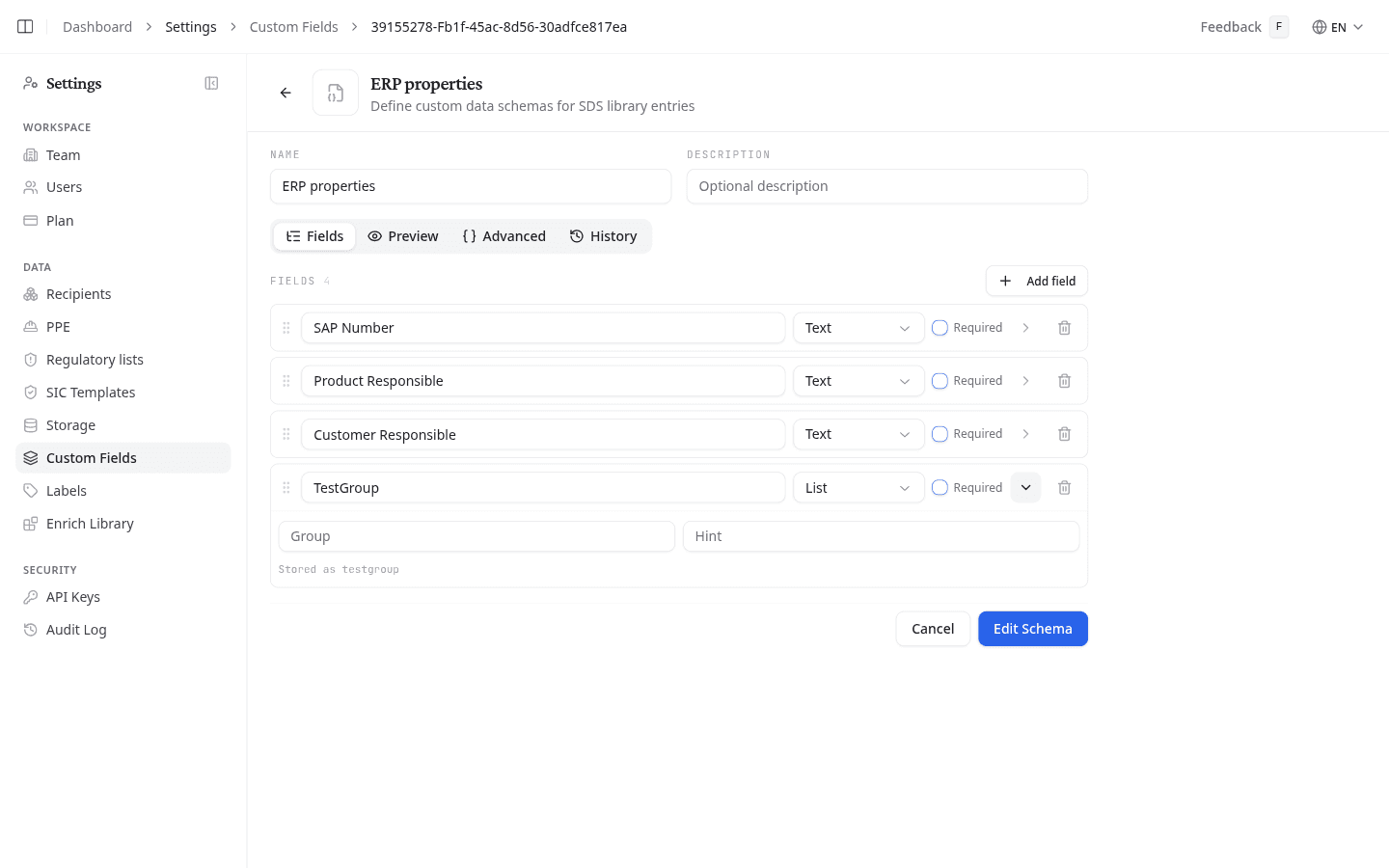Mark Product Responsible as required
Image resolution: width=1389 pixels, height=868 pixels.
940,381
